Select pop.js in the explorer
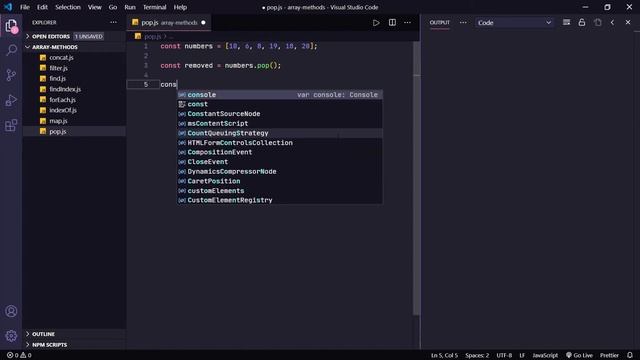Image resolution: width=640 pixels, height=360 pixels. pos(74,131)
